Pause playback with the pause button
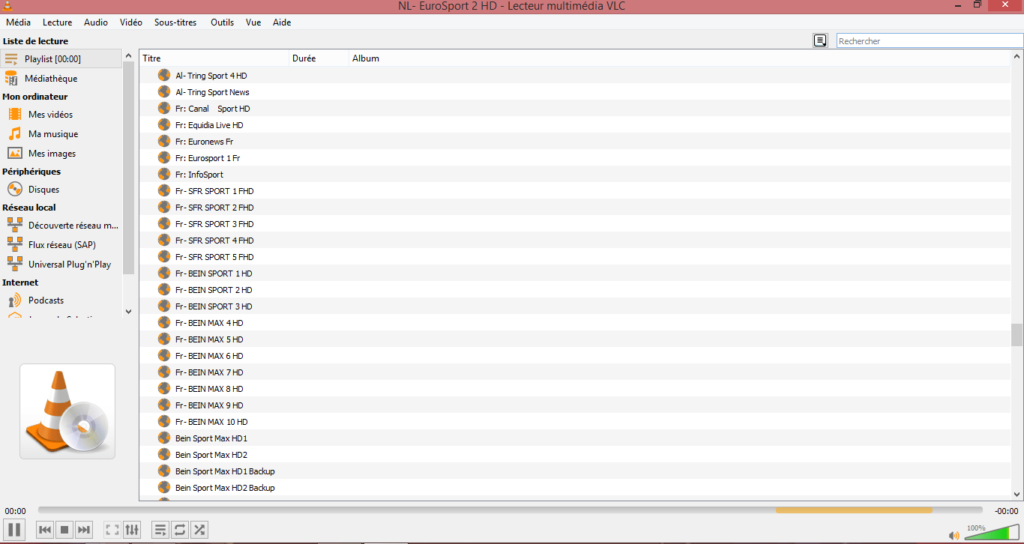The image size is (1024, 544). tap(14, 530)
